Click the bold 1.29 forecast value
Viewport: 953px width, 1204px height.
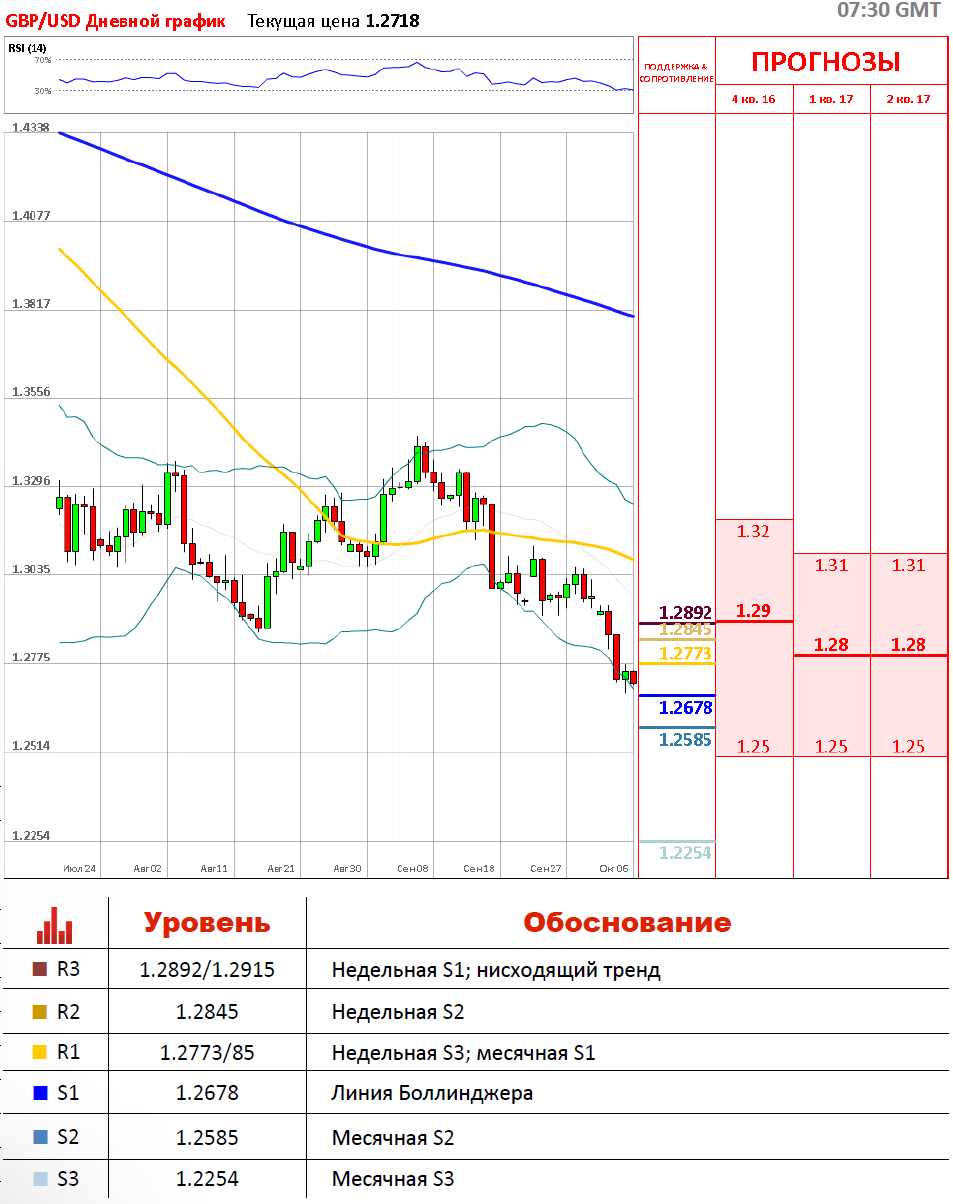754,610
